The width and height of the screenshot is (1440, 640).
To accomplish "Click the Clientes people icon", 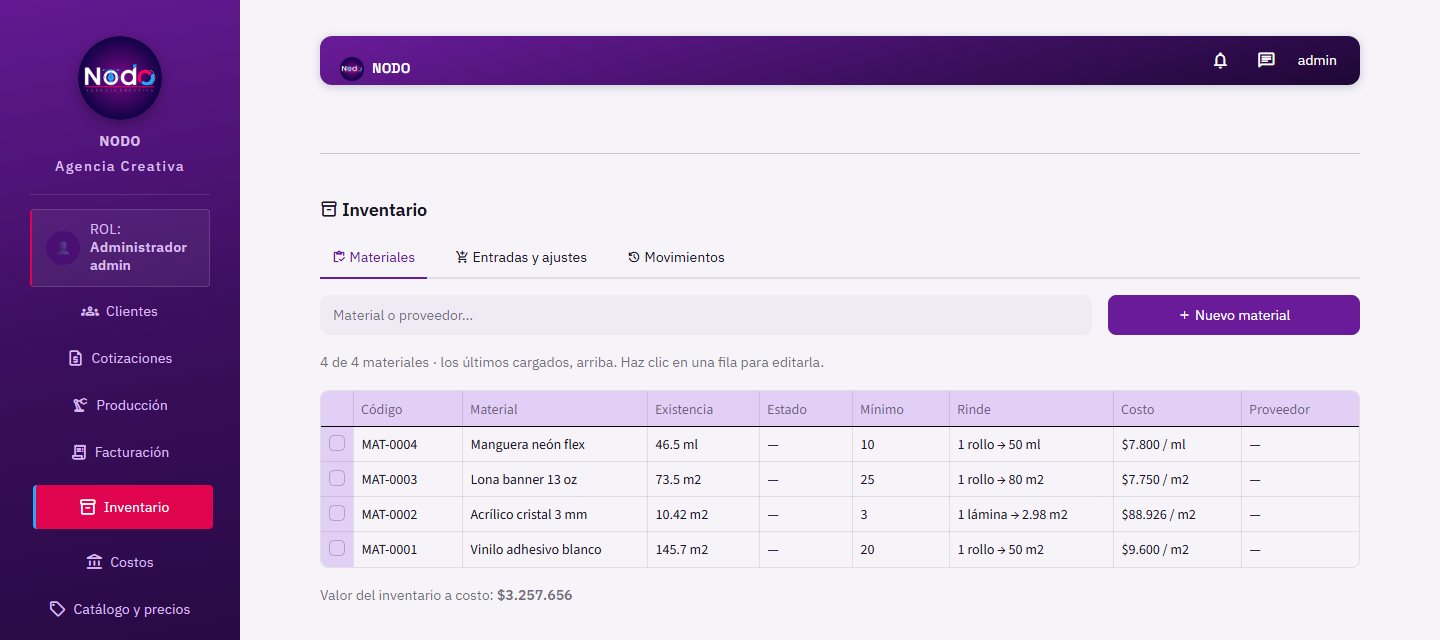I will 89,311.
